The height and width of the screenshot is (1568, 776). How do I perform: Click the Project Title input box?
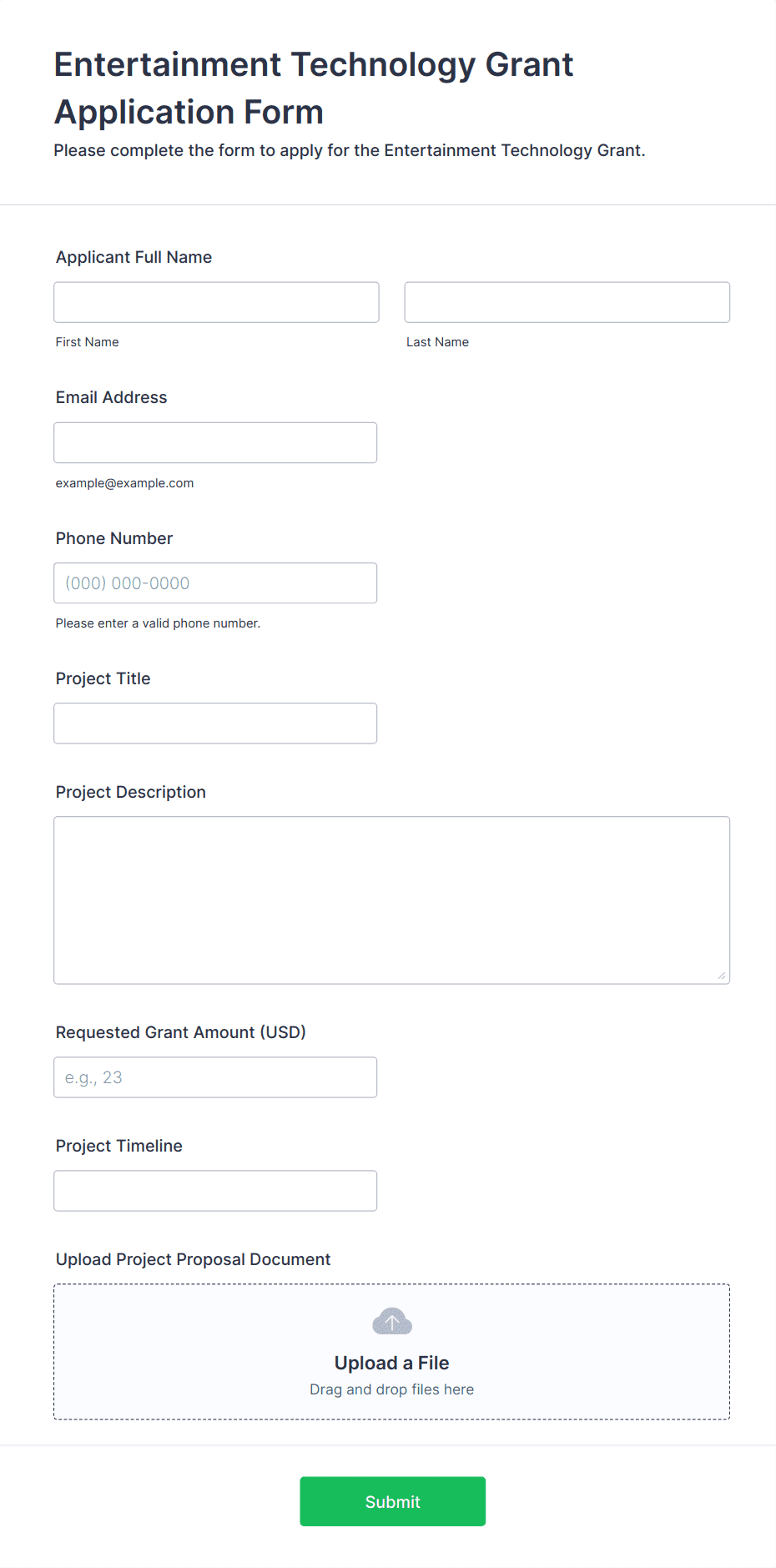point(215,723)
